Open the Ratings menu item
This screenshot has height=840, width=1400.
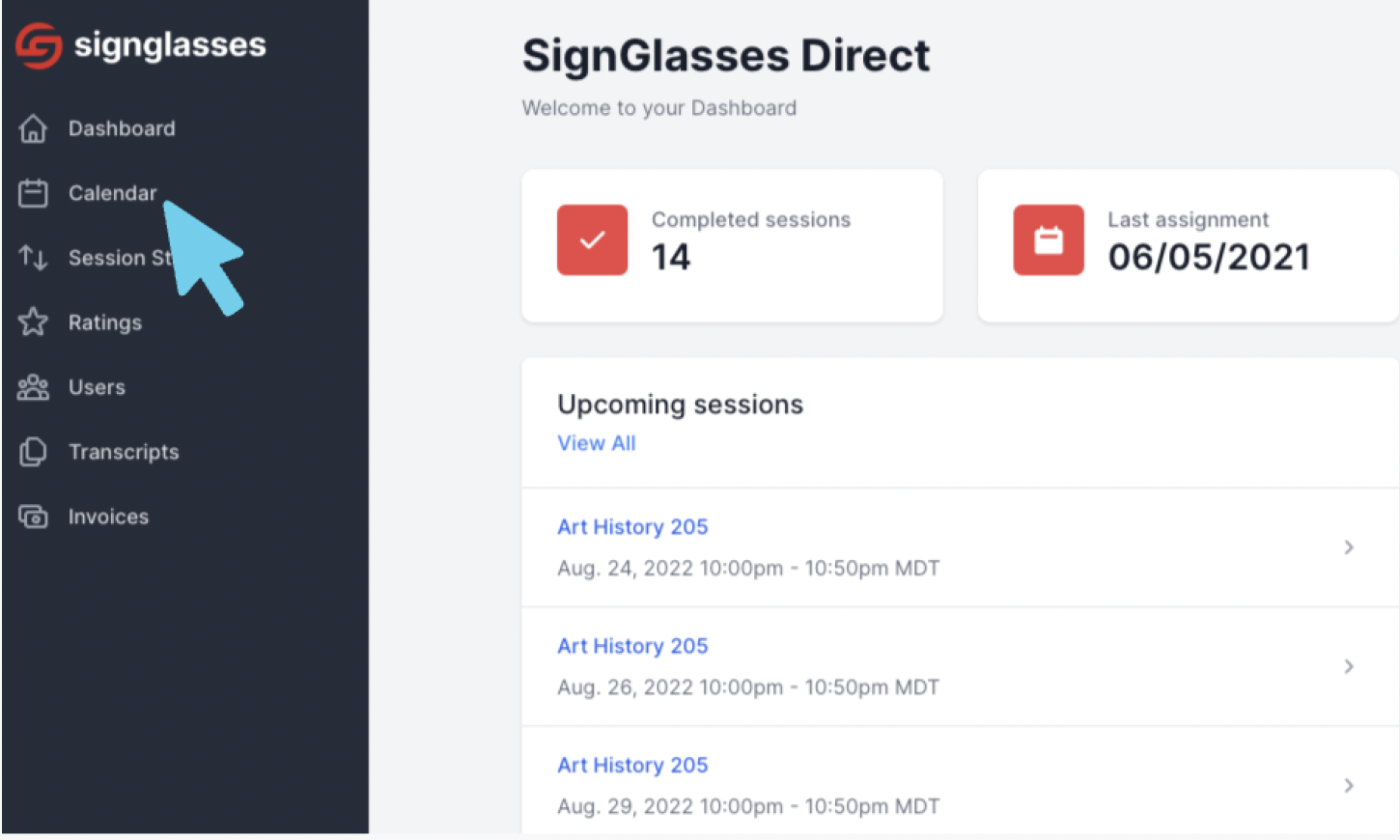click(x=105, y=322)
